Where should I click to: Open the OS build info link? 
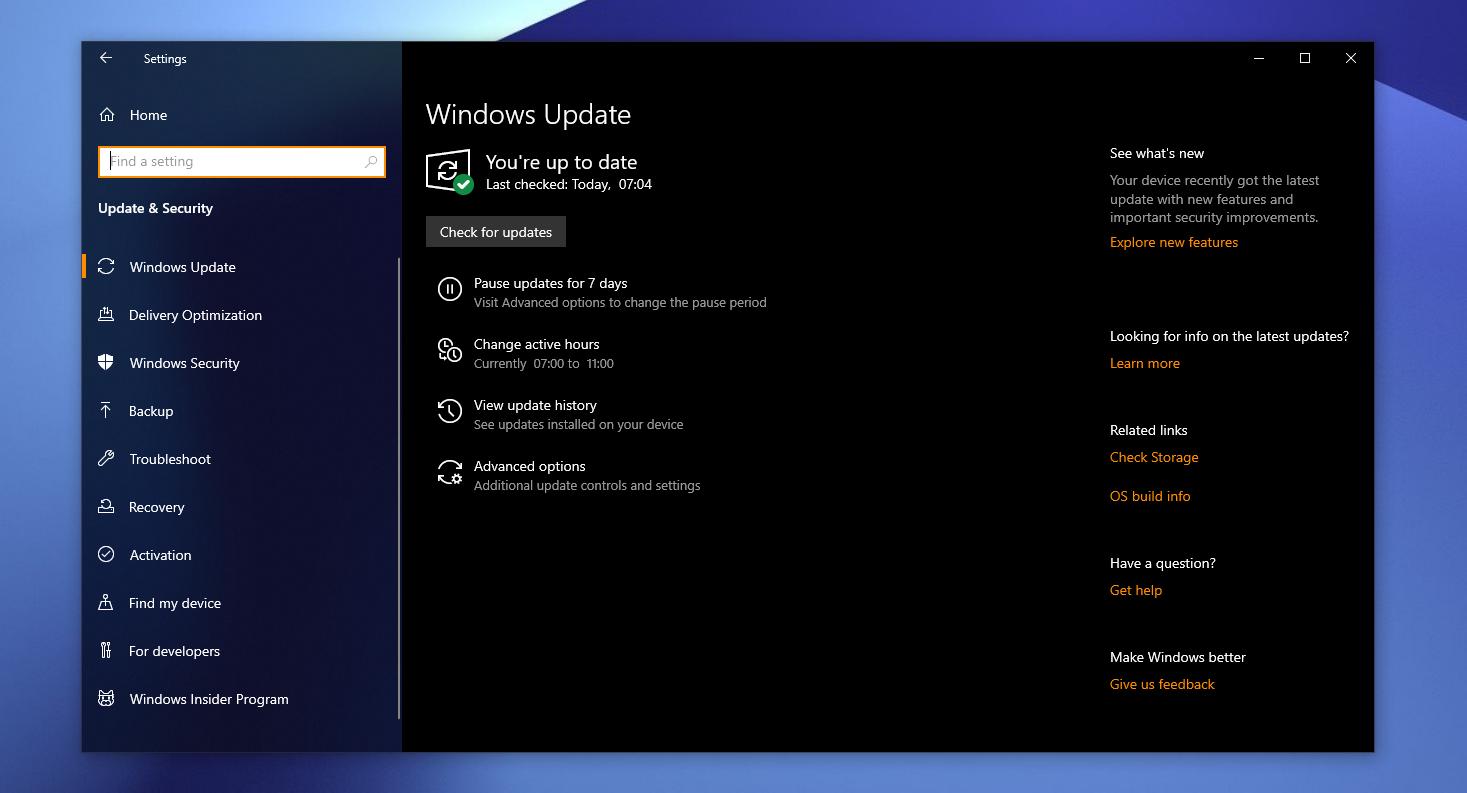point(1150,496)
